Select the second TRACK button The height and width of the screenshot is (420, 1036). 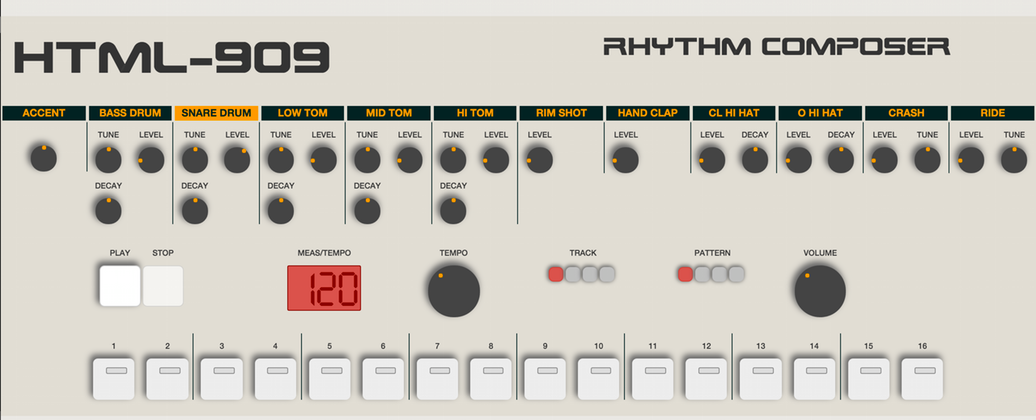pyautogui.click(x=573, y=273)
